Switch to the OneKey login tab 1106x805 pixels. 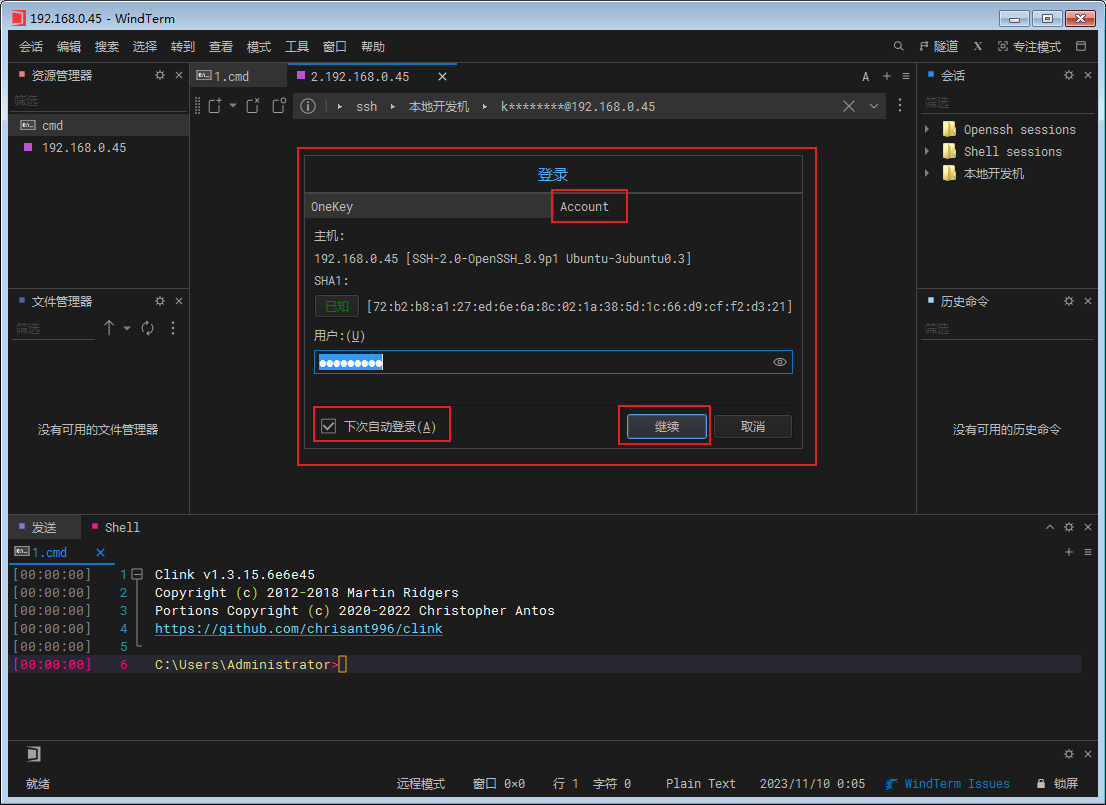point(332,207)
